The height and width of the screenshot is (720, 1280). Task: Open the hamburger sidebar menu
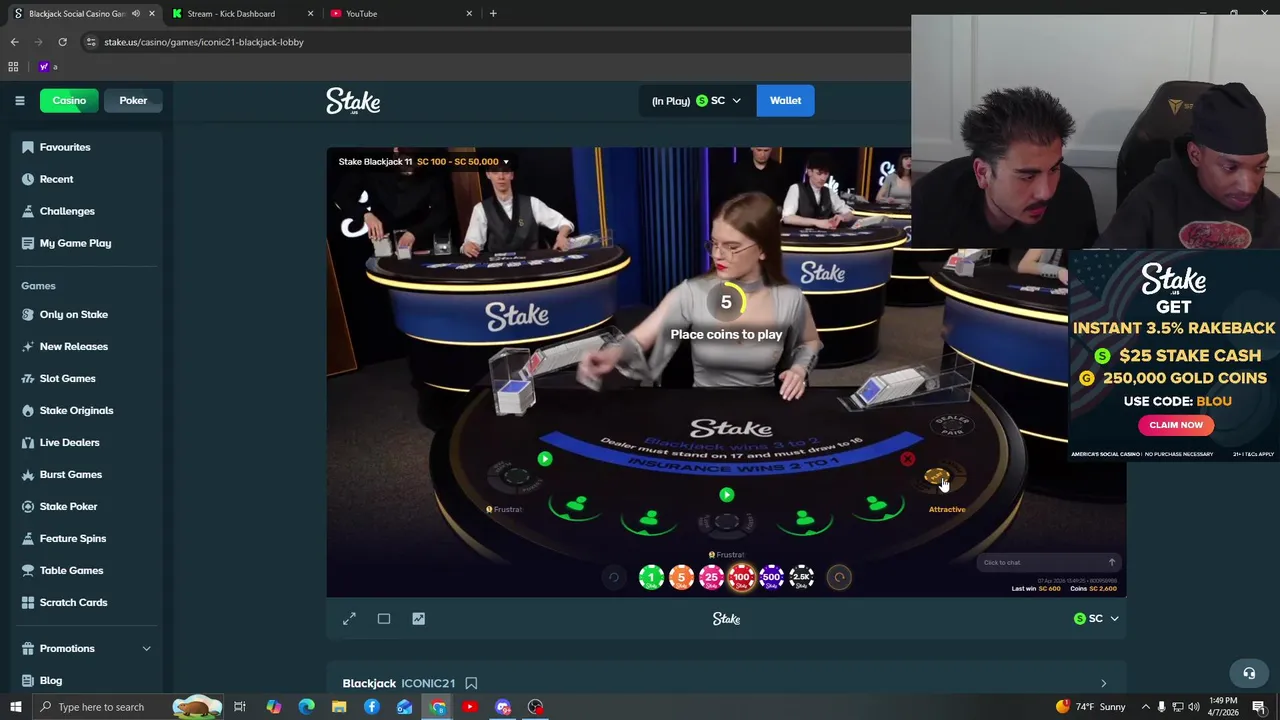tap(19, 100)
